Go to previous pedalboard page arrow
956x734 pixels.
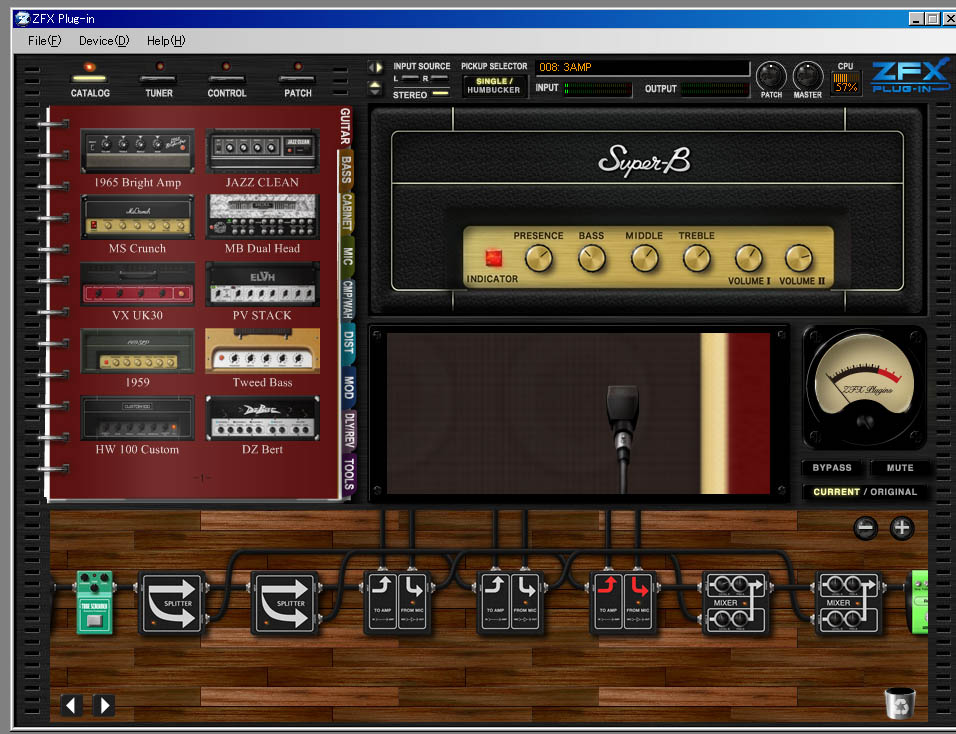coord(71,705)
